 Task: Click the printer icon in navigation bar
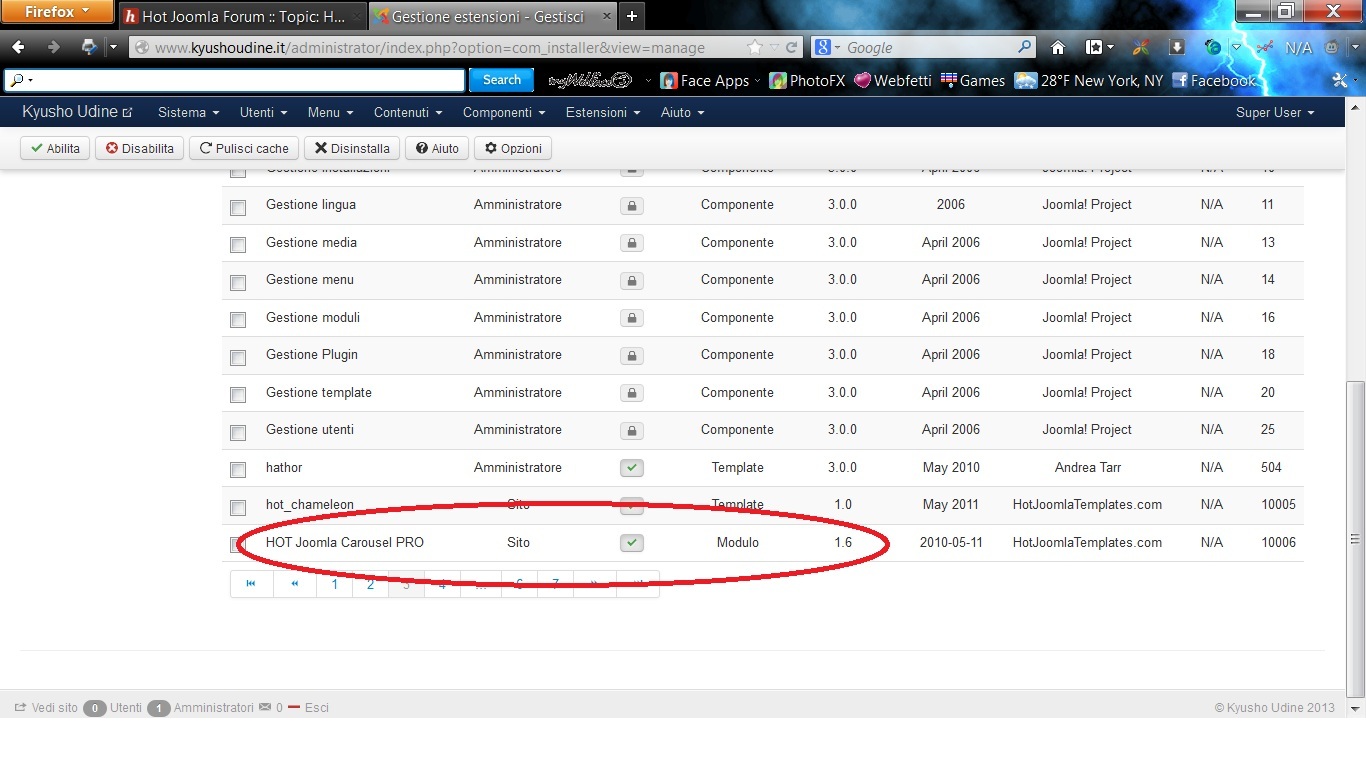(x=89, y=47)
